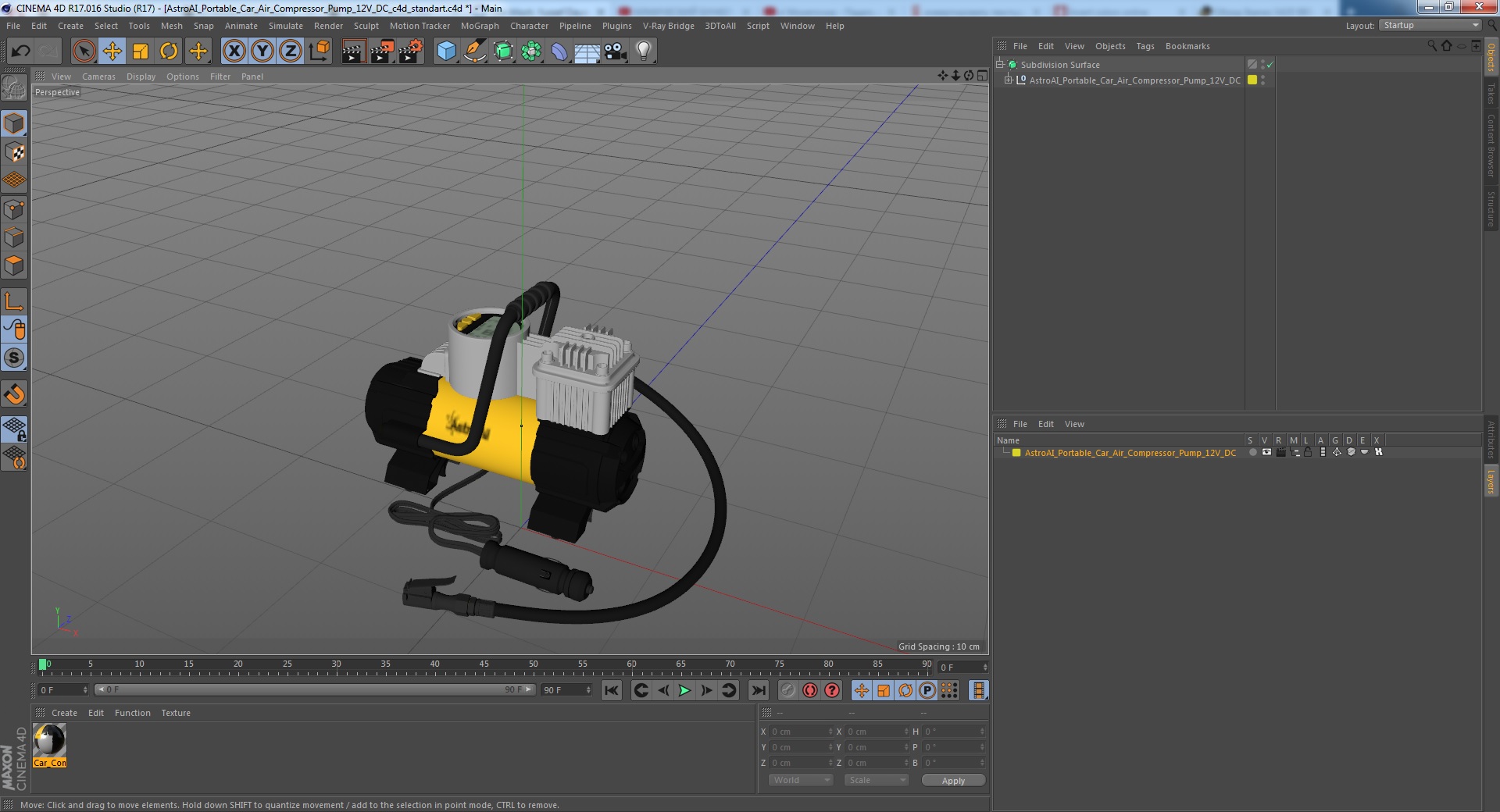The width and height of the screenshot is (1500, 812).
Task: Open Material Manager Texture menu
Action: pos(176,713)
